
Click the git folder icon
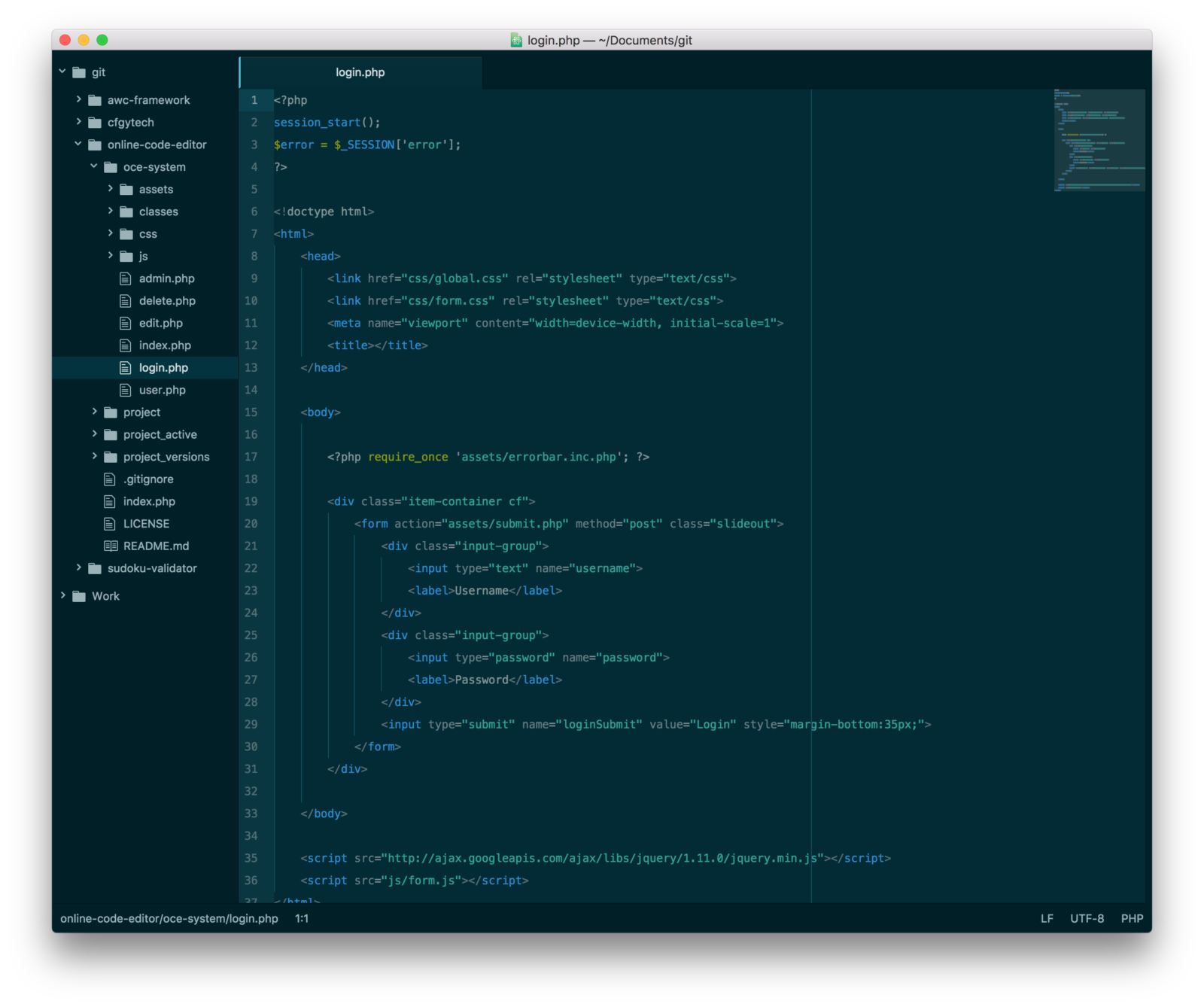(79, 72)
